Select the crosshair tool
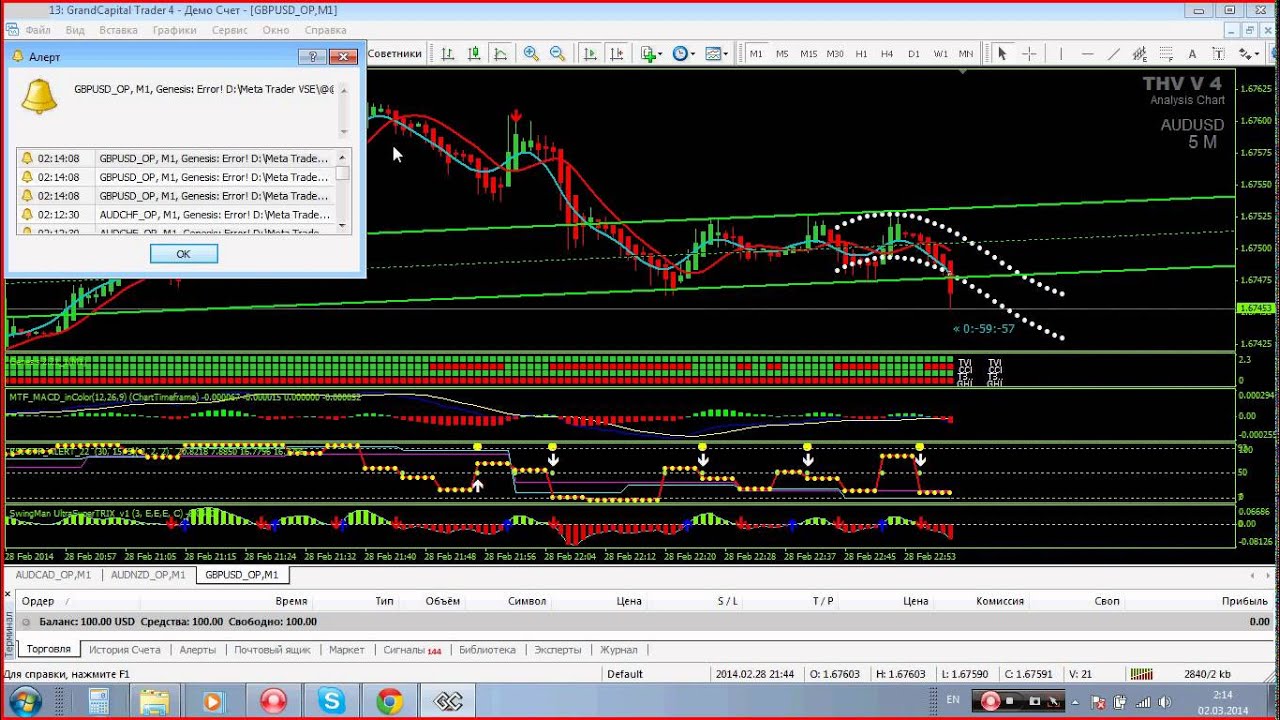 [x=1028, y=54]
